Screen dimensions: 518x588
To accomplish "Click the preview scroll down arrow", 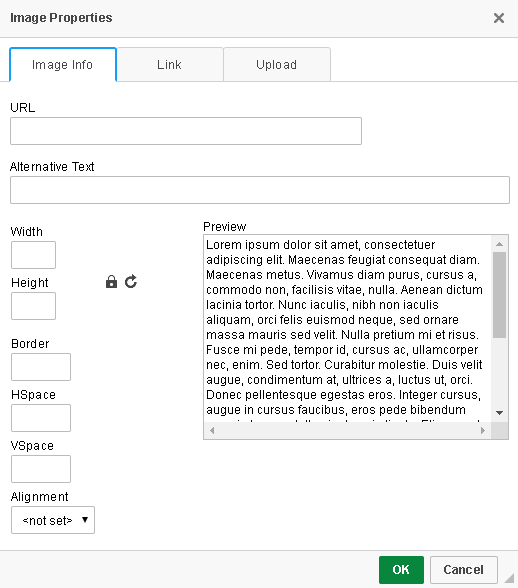I will click(x=499, y=413).
